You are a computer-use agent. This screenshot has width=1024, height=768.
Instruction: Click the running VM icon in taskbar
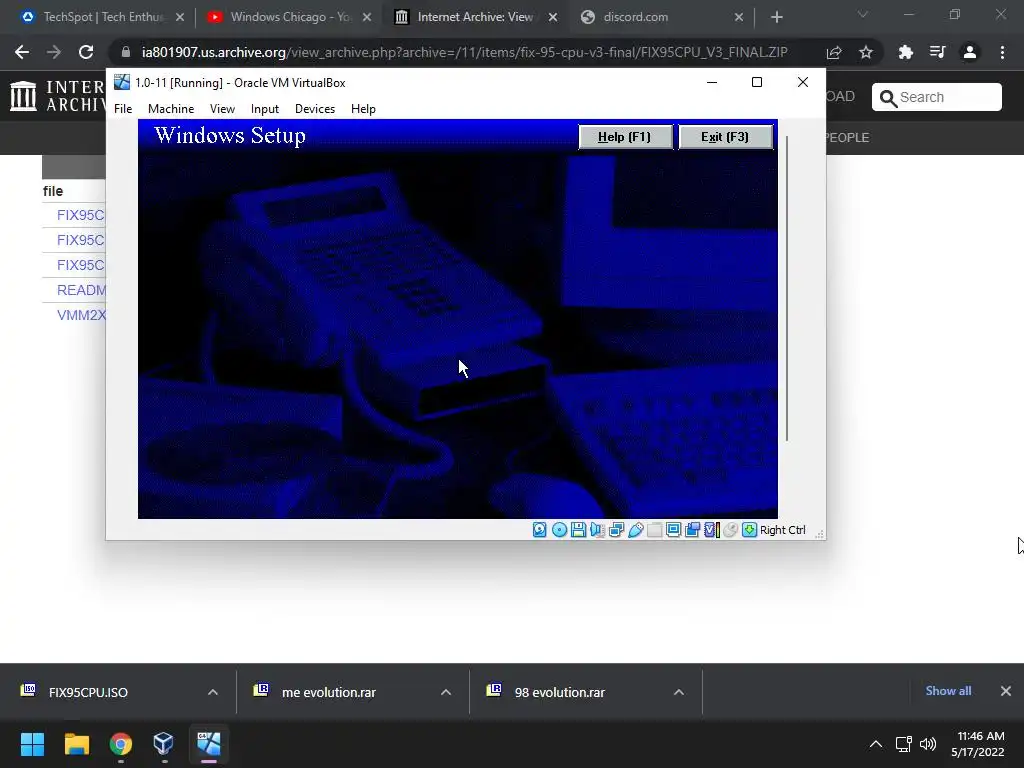pos(208,744)
